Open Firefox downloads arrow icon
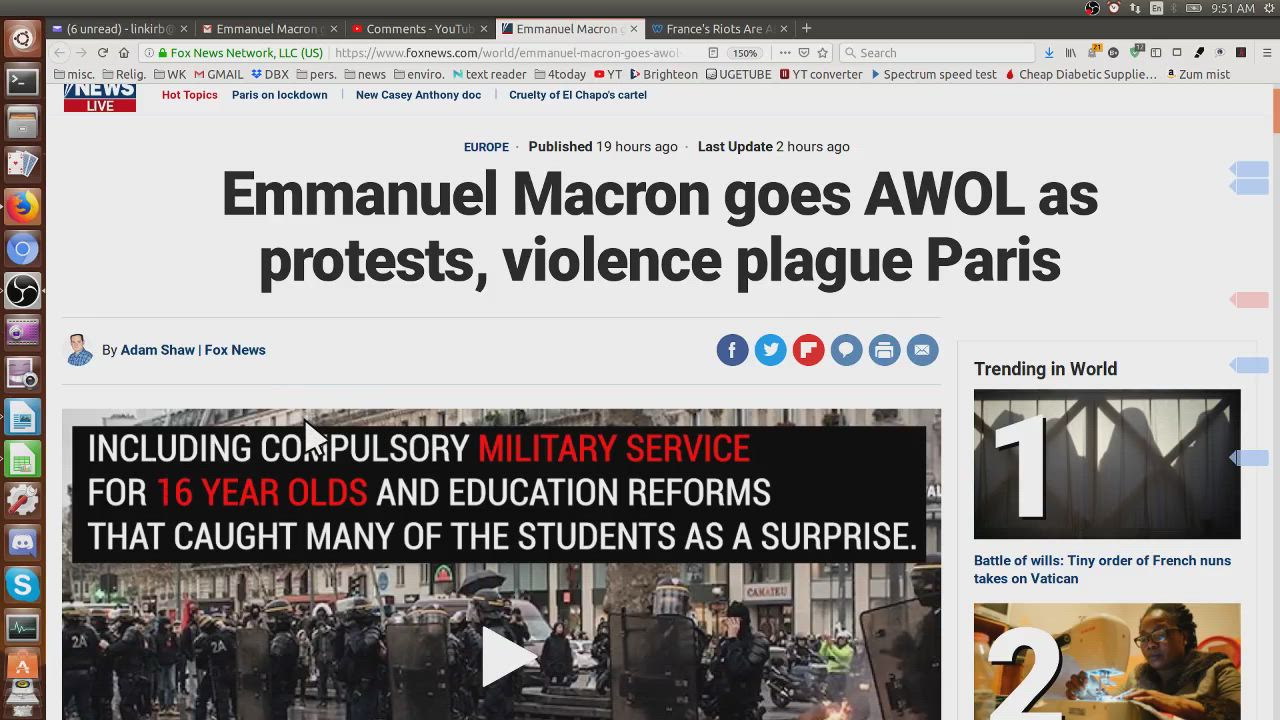1280x720 pixels. click(x=1048, y=53)
